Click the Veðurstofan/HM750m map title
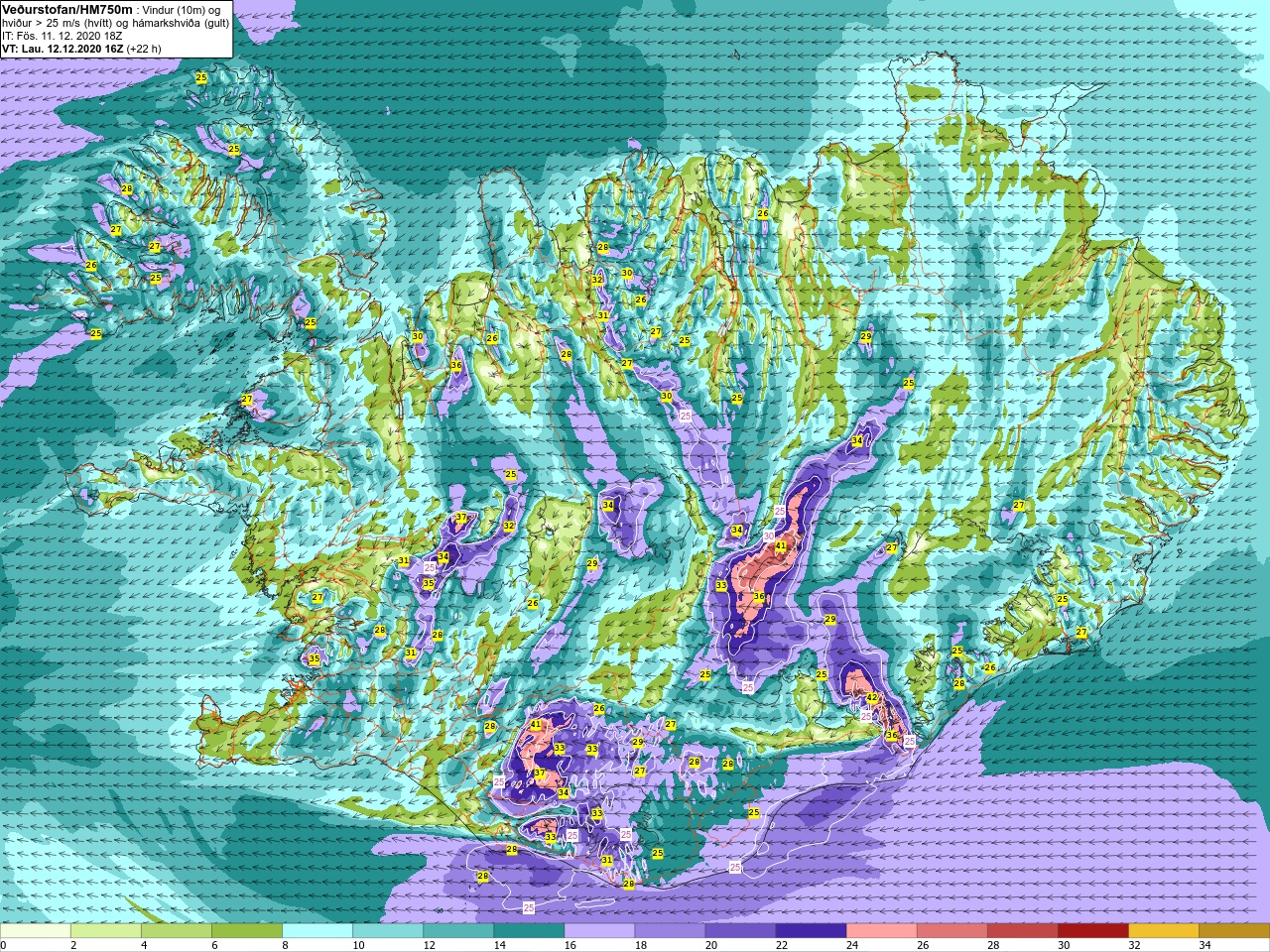The image size is (1270, 952). [x=67, y=9]
